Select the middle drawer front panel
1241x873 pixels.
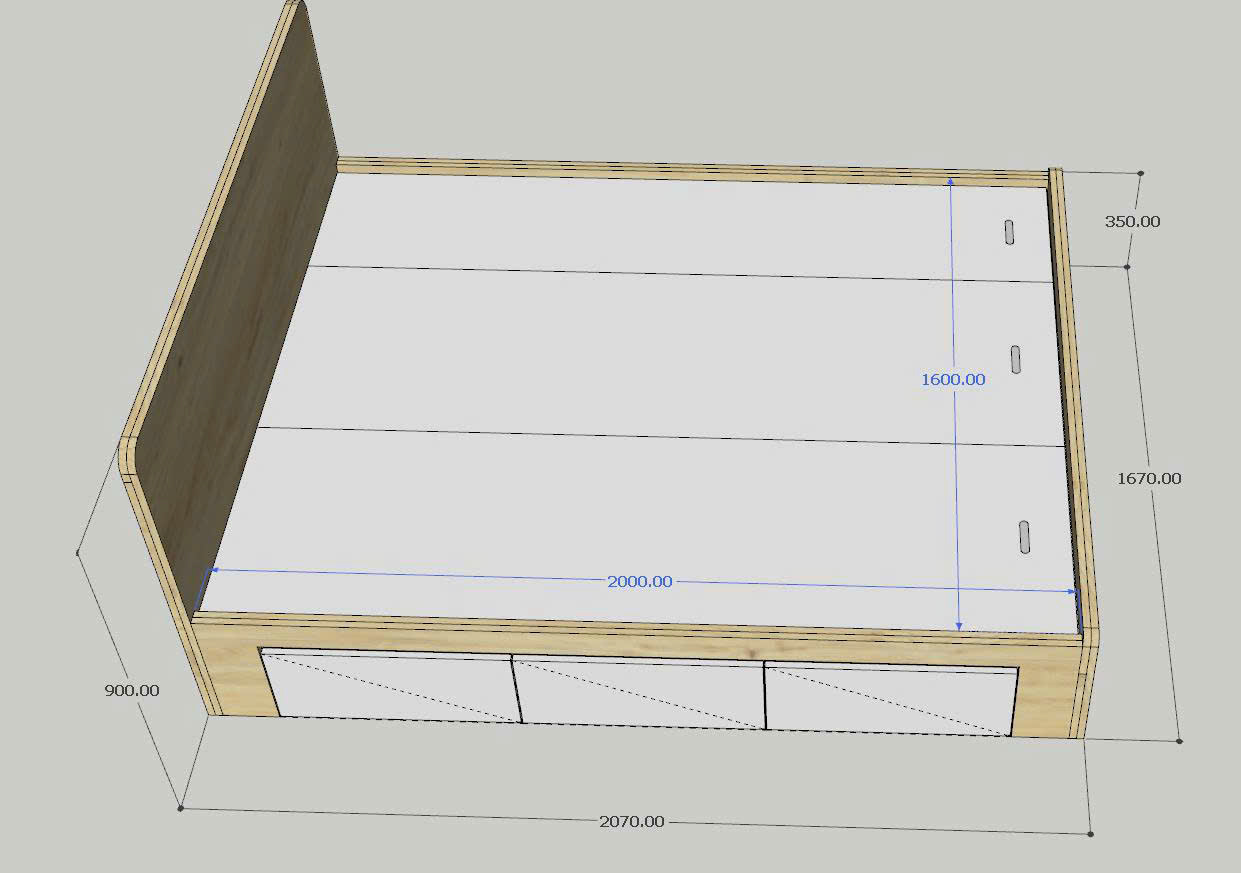tap(640, 692)
